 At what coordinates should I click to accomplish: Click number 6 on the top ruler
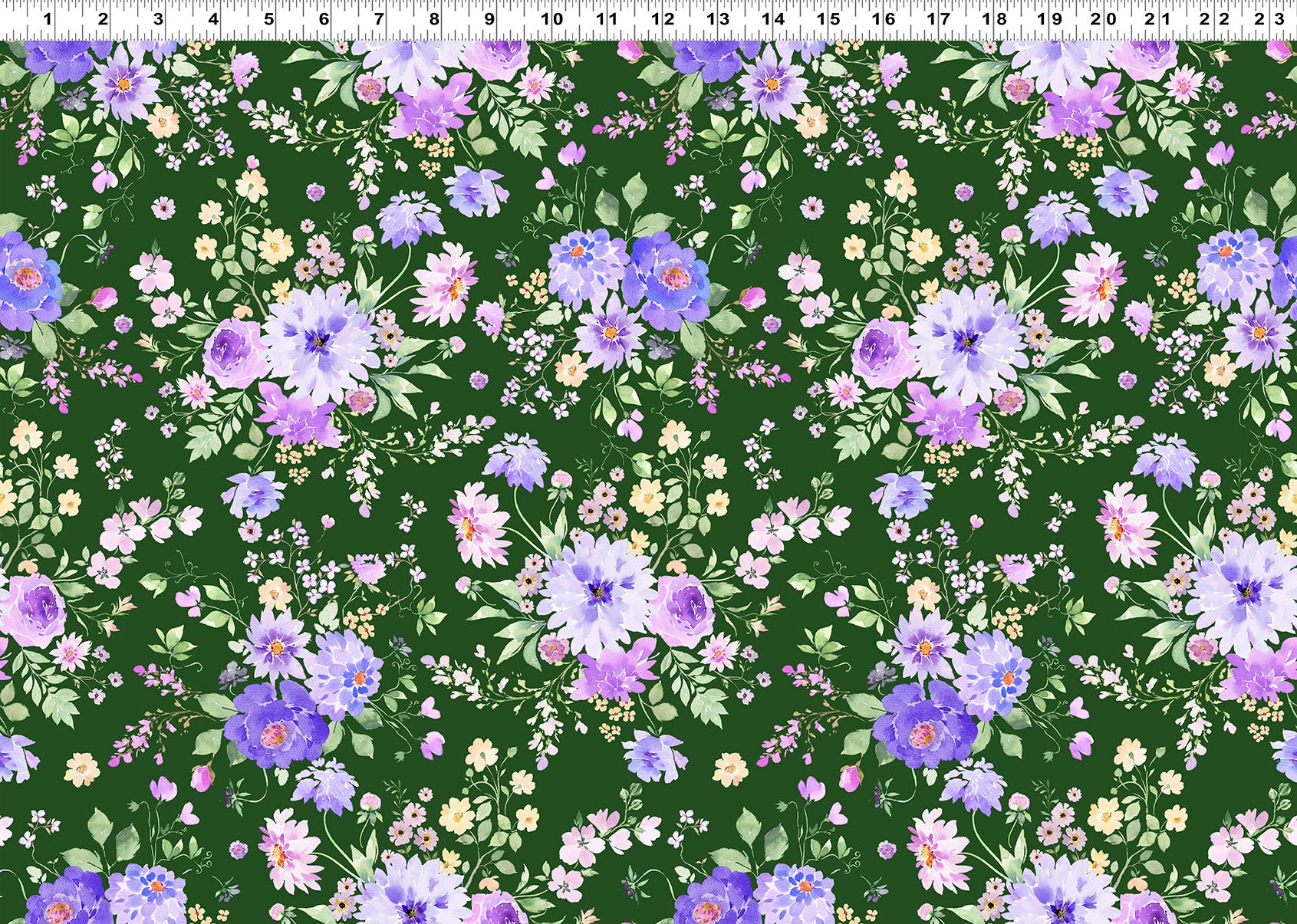(324, 20)
